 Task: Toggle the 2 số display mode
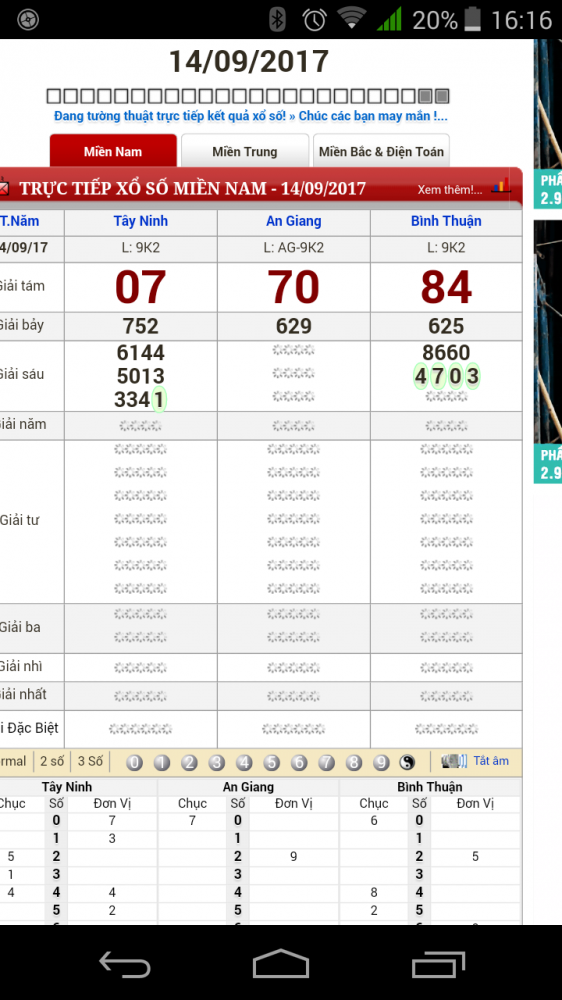[52, 761]
